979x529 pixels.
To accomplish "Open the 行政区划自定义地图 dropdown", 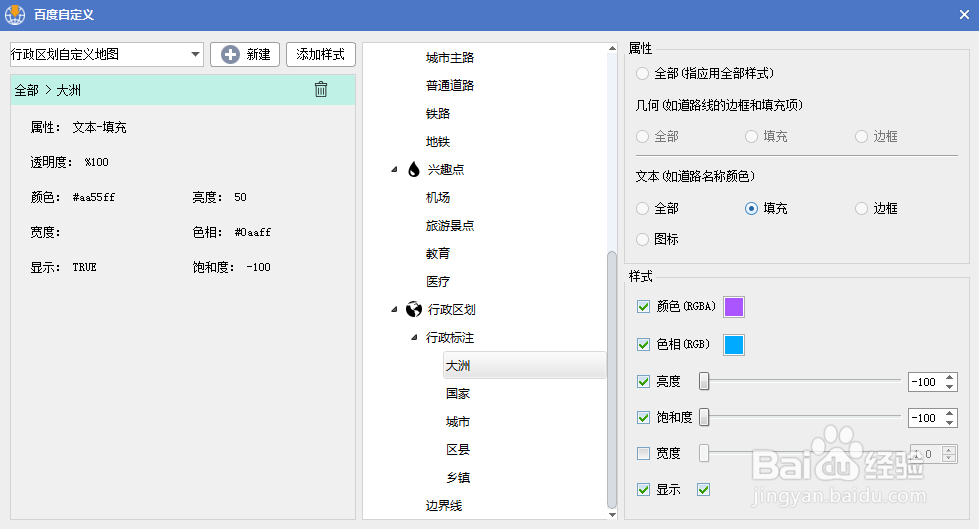I will coord(107,54).
